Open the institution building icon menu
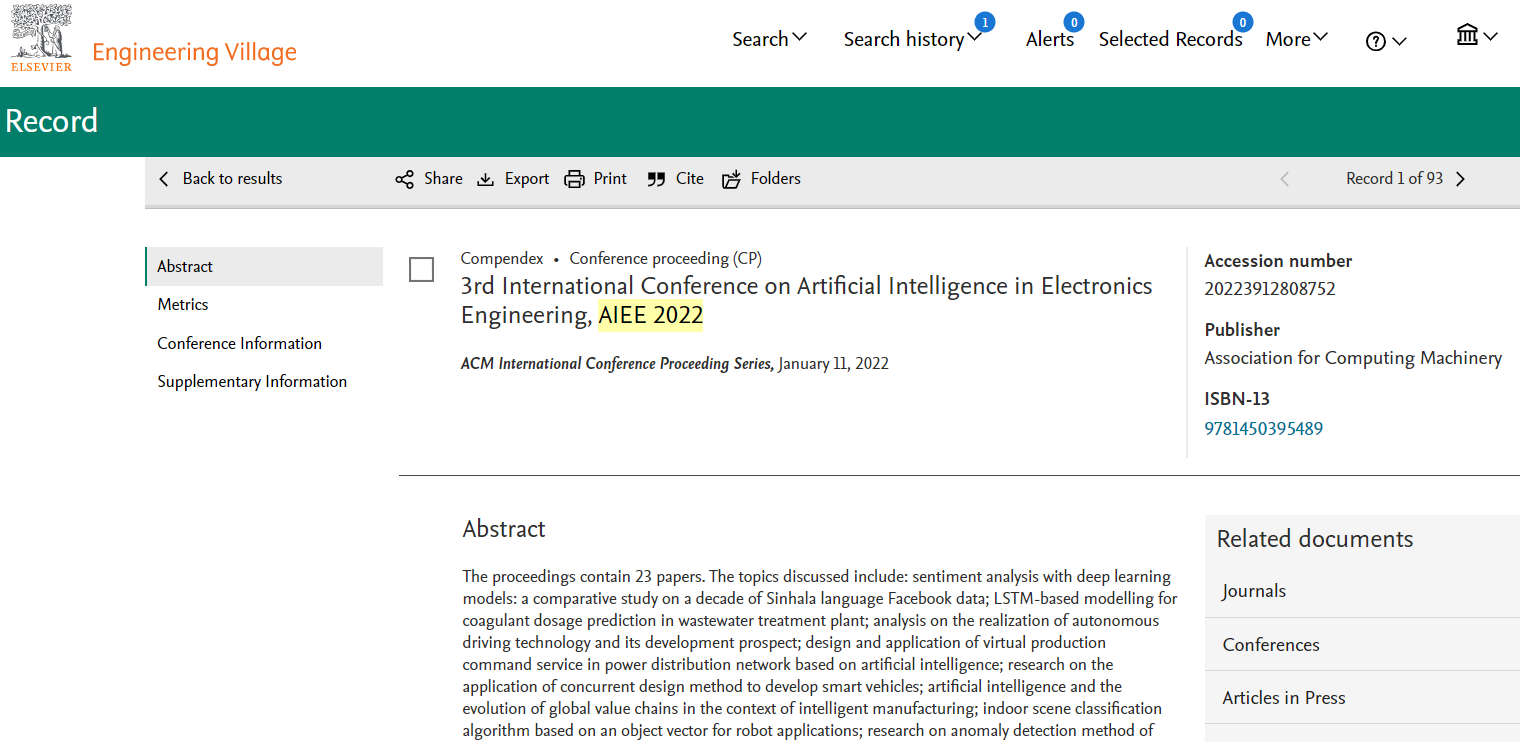 [1467, 35]
